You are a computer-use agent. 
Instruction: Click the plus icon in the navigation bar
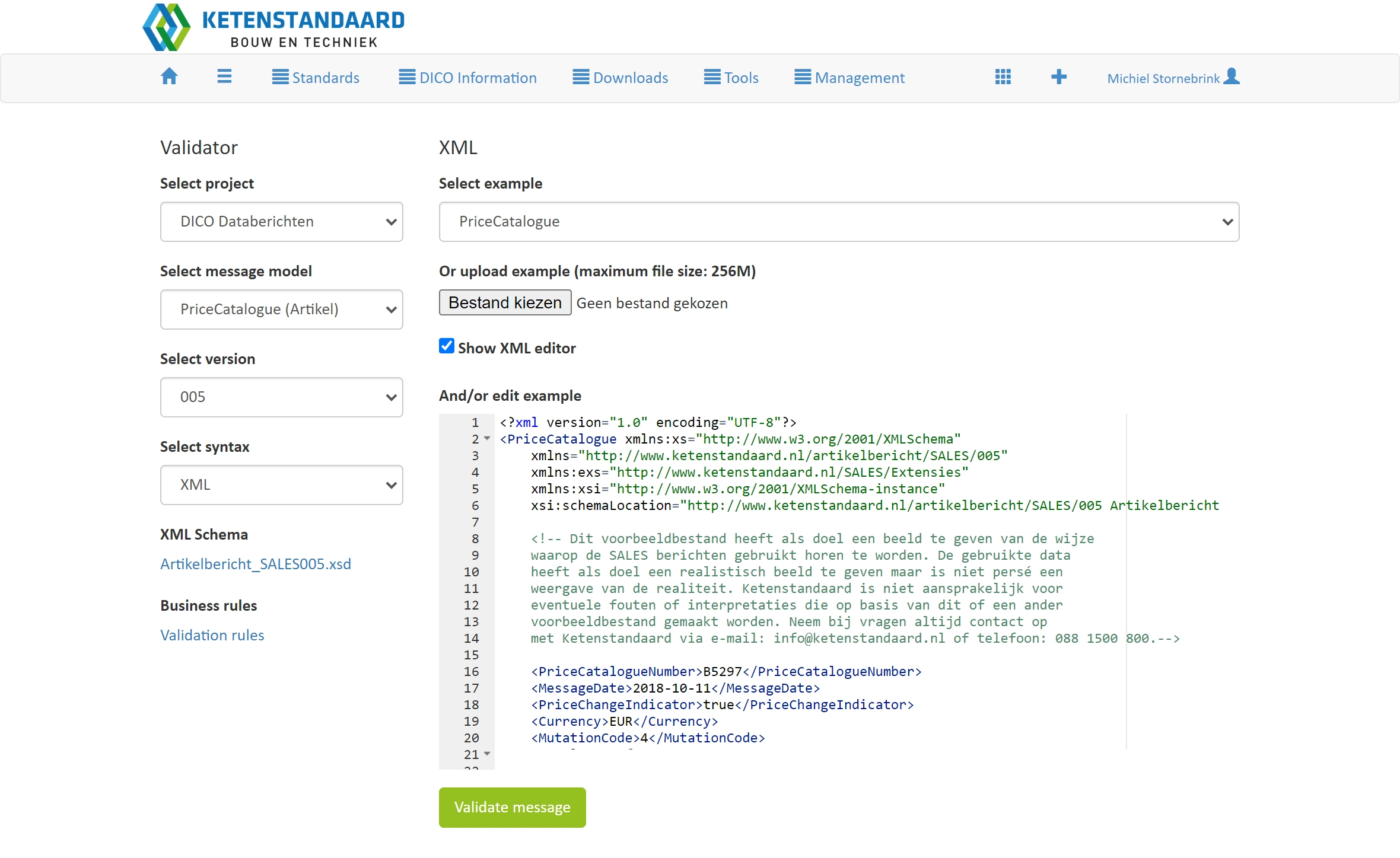[x=1059, y=76]
